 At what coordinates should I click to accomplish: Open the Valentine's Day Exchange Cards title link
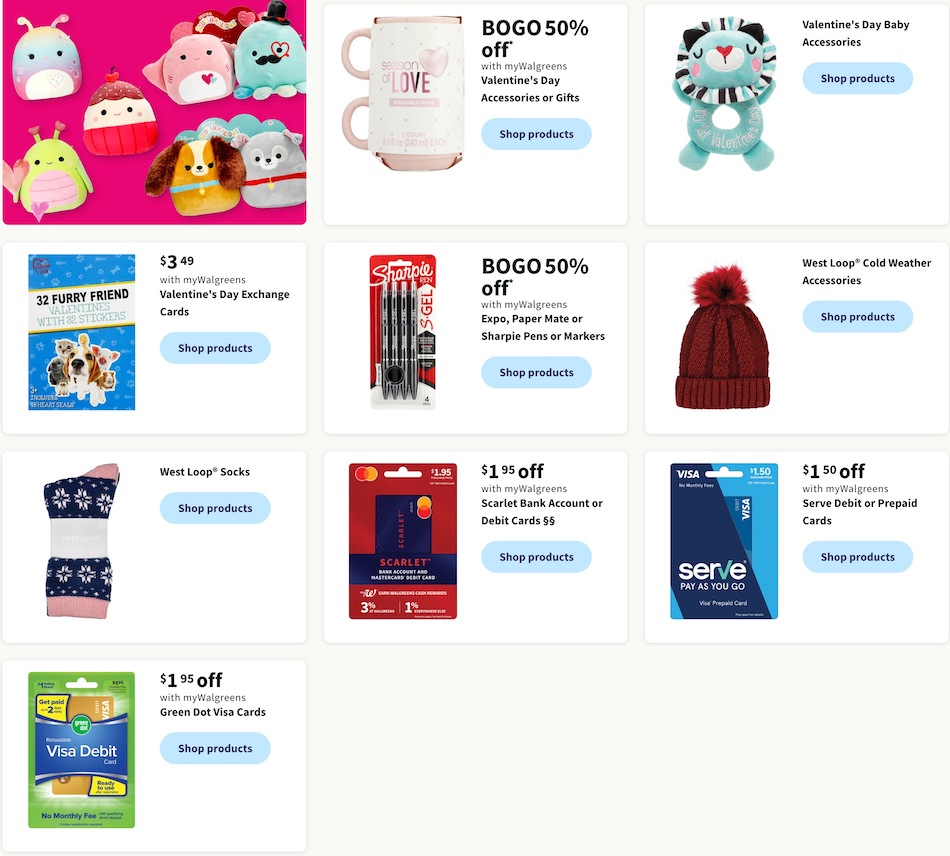224,303
